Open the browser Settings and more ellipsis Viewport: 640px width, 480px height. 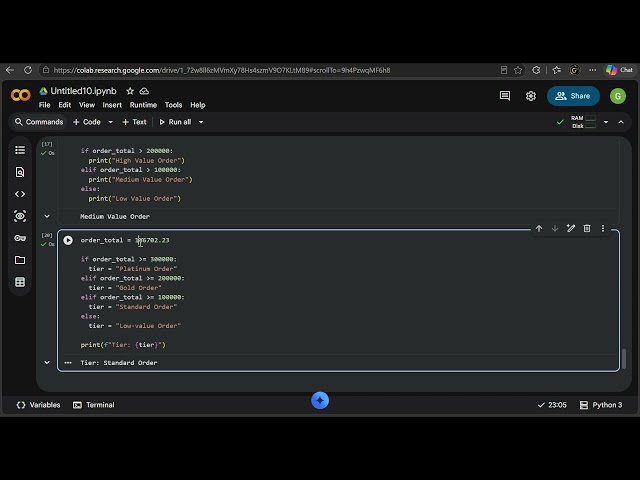592,70
